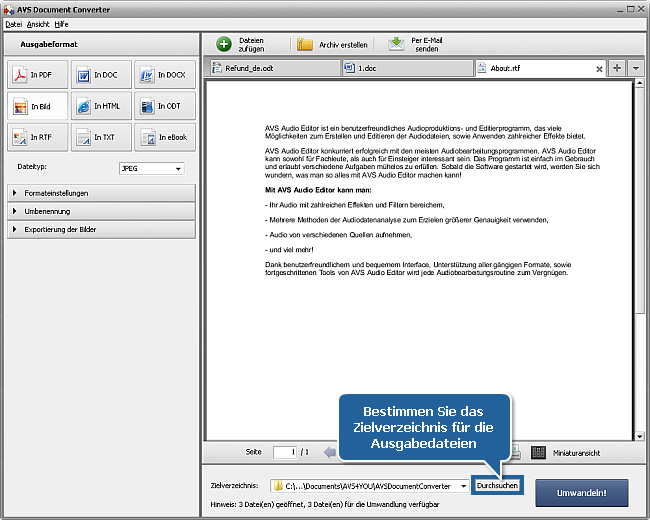Viewport: 650px width, 520px height.
Task: Expand the Formateinstellungen section
Action: pyautogui.click(x=101, y=193)
